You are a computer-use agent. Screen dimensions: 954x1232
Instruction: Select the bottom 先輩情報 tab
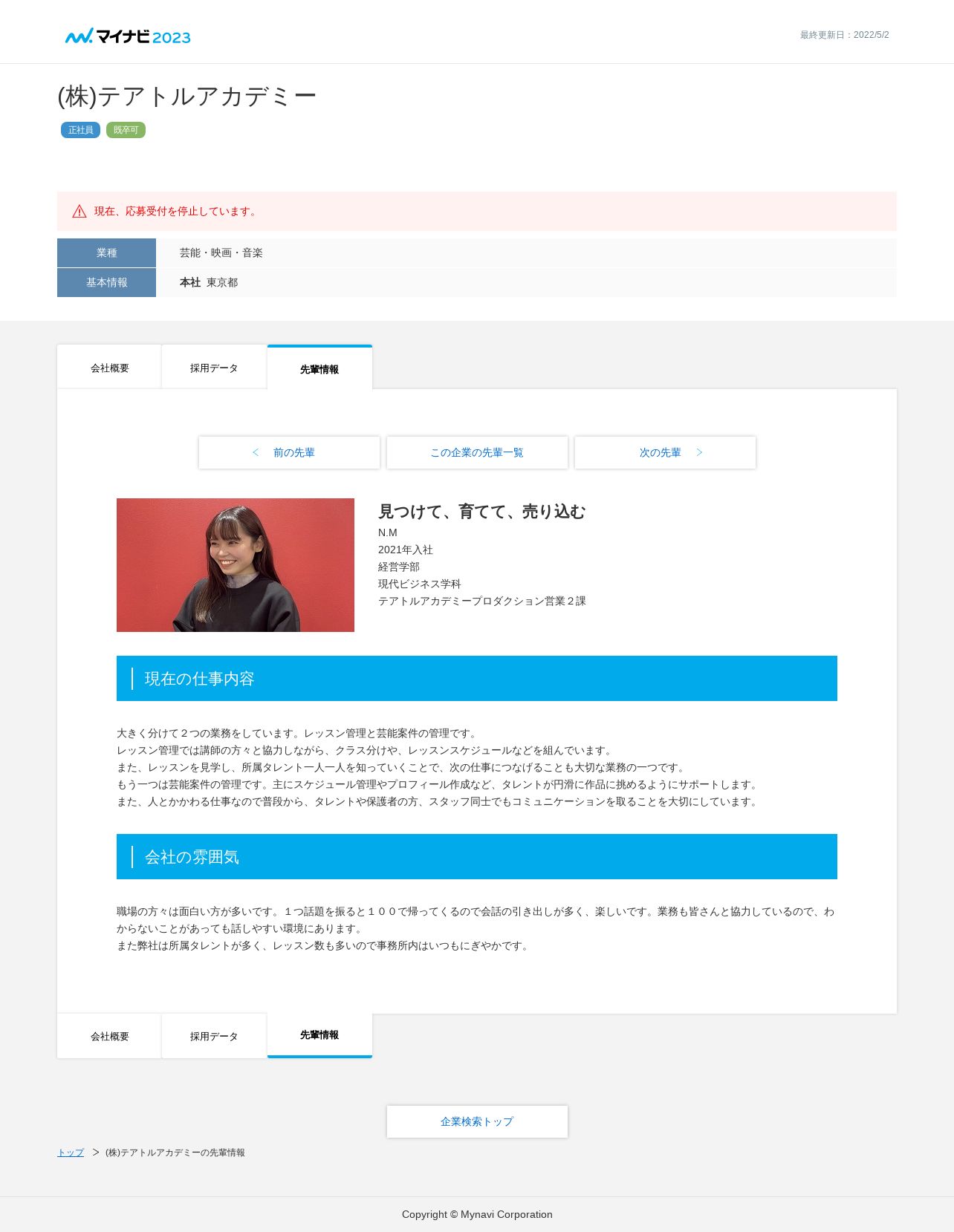click(x=319, y=1035)
